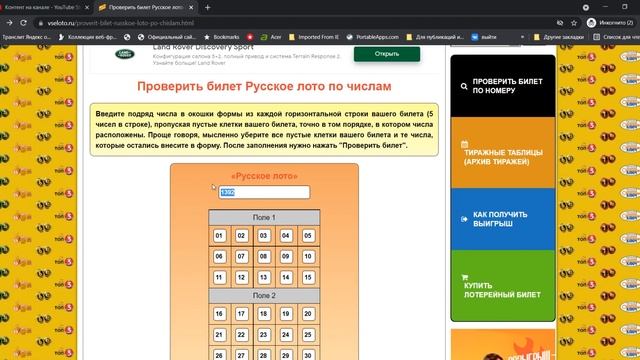Reload the page with the refresh icon
This screenshot has height=360, width=640.
(24, 23)
